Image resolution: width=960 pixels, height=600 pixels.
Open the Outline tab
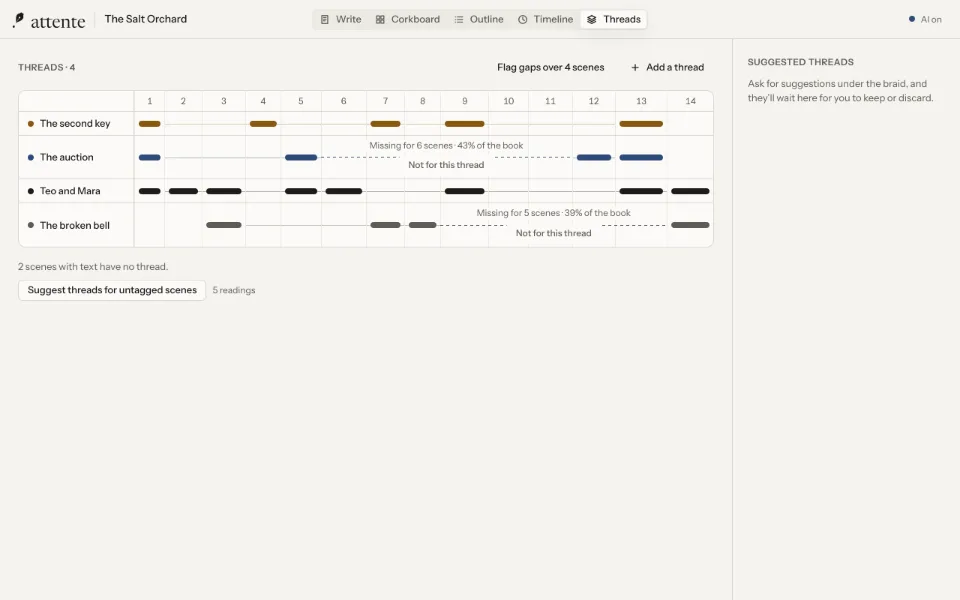(479, 20)
